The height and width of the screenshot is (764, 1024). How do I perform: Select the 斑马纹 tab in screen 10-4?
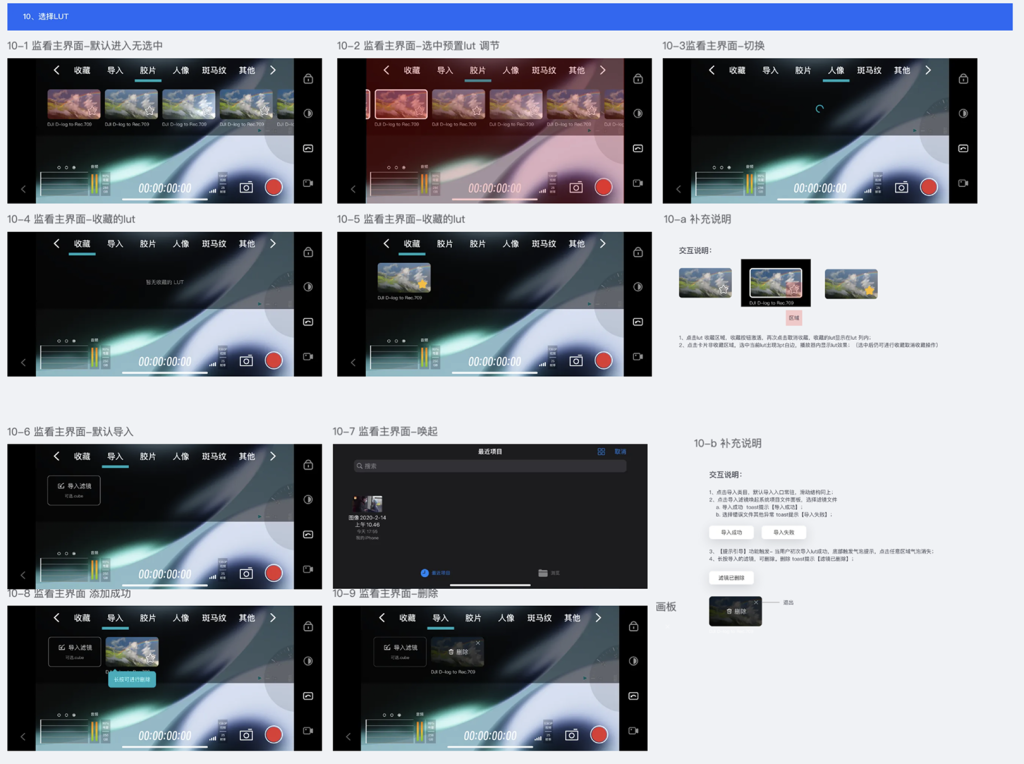click(x=214, y=244)
